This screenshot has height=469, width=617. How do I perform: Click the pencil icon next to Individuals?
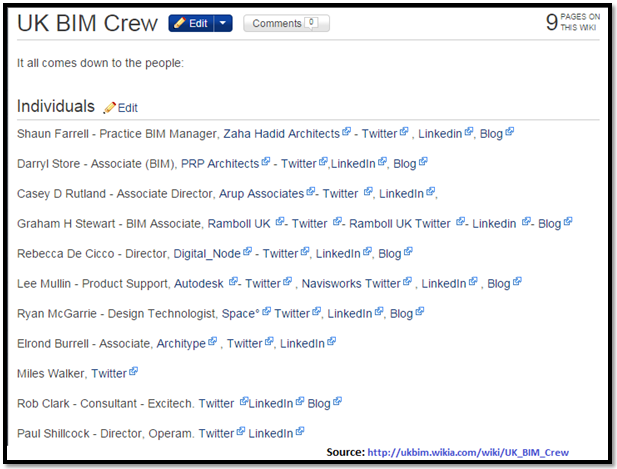pyautogui.click(x=109, y=108)
